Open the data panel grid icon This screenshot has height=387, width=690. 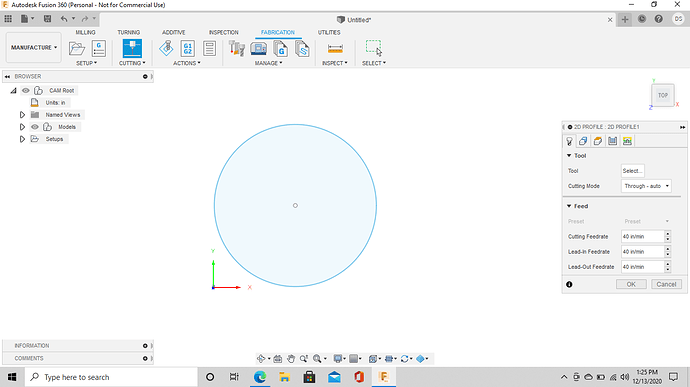8,19
